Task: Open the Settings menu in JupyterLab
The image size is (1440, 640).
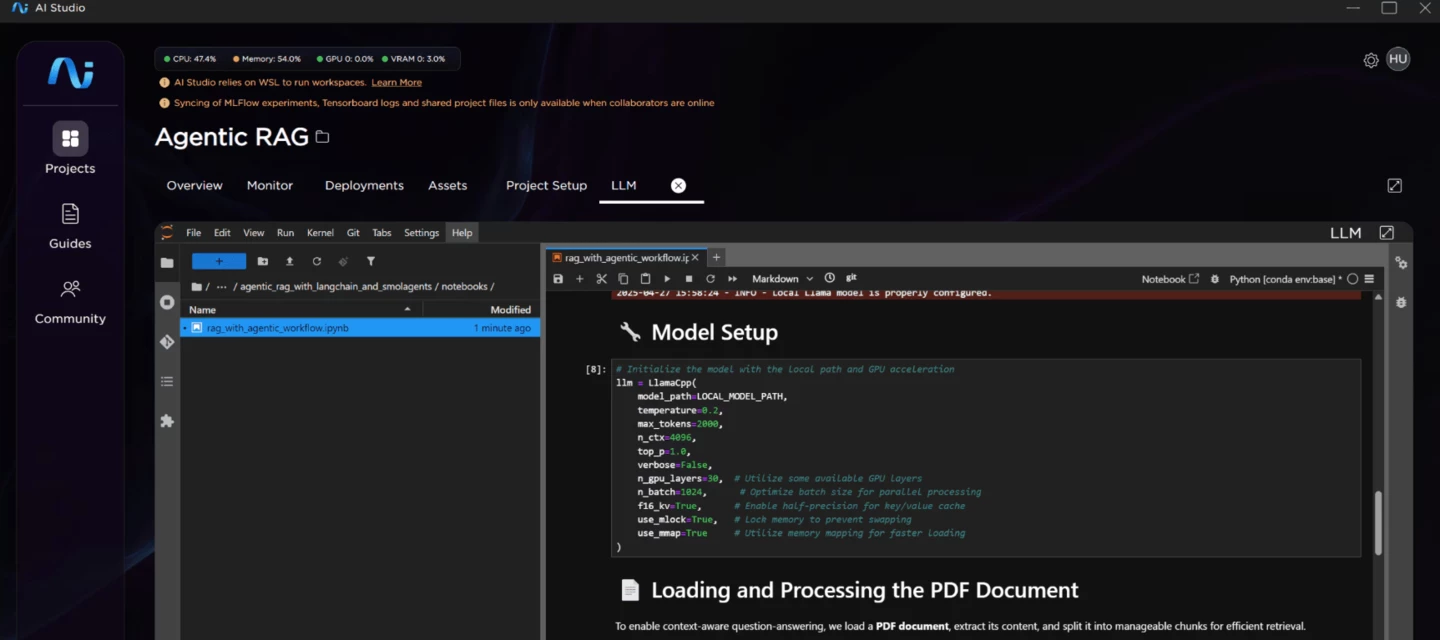Action: point(421,233)
